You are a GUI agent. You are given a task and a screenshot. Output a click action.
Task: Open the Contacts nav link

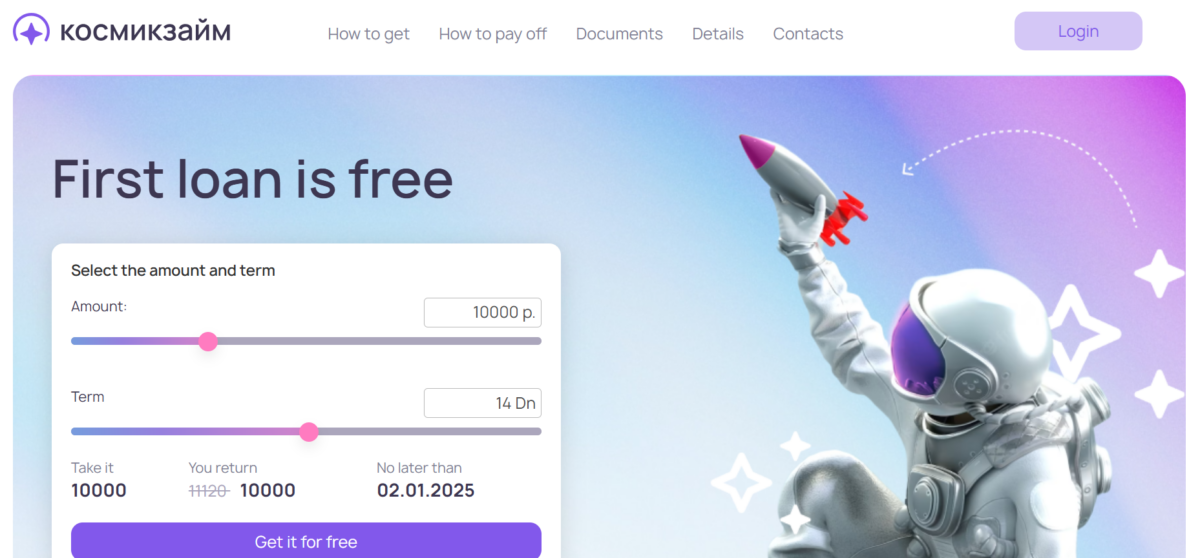[x=808, y=34]
